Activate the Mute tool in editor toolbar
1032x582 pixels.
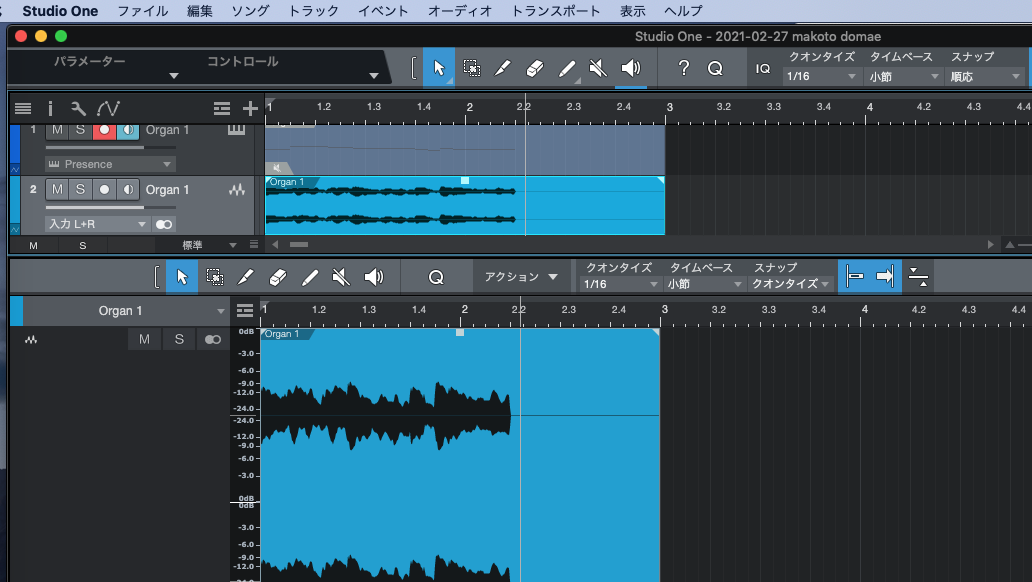coord(341,277)
